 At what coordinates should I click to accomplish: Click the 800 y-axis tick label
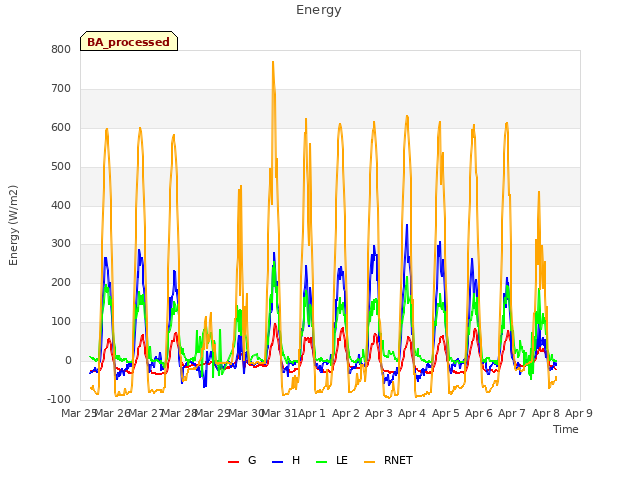(x=61, y=49)
